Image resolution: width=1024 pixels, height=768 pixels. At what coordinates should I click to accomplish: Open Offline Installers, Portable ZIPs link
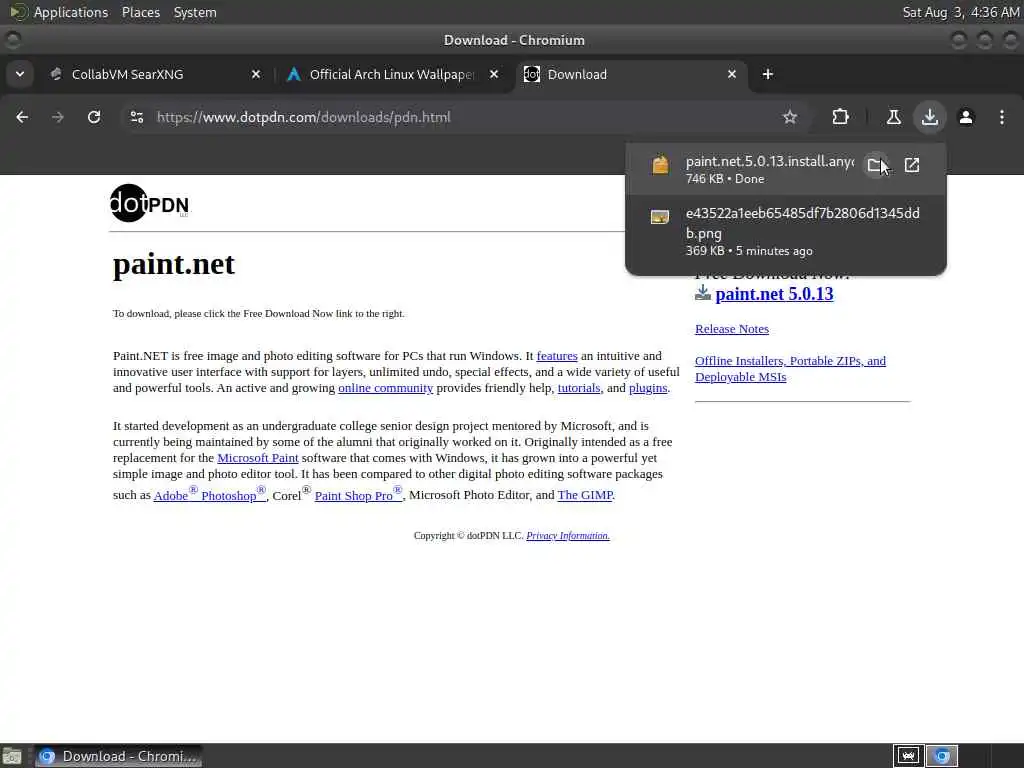coord(790,369)
